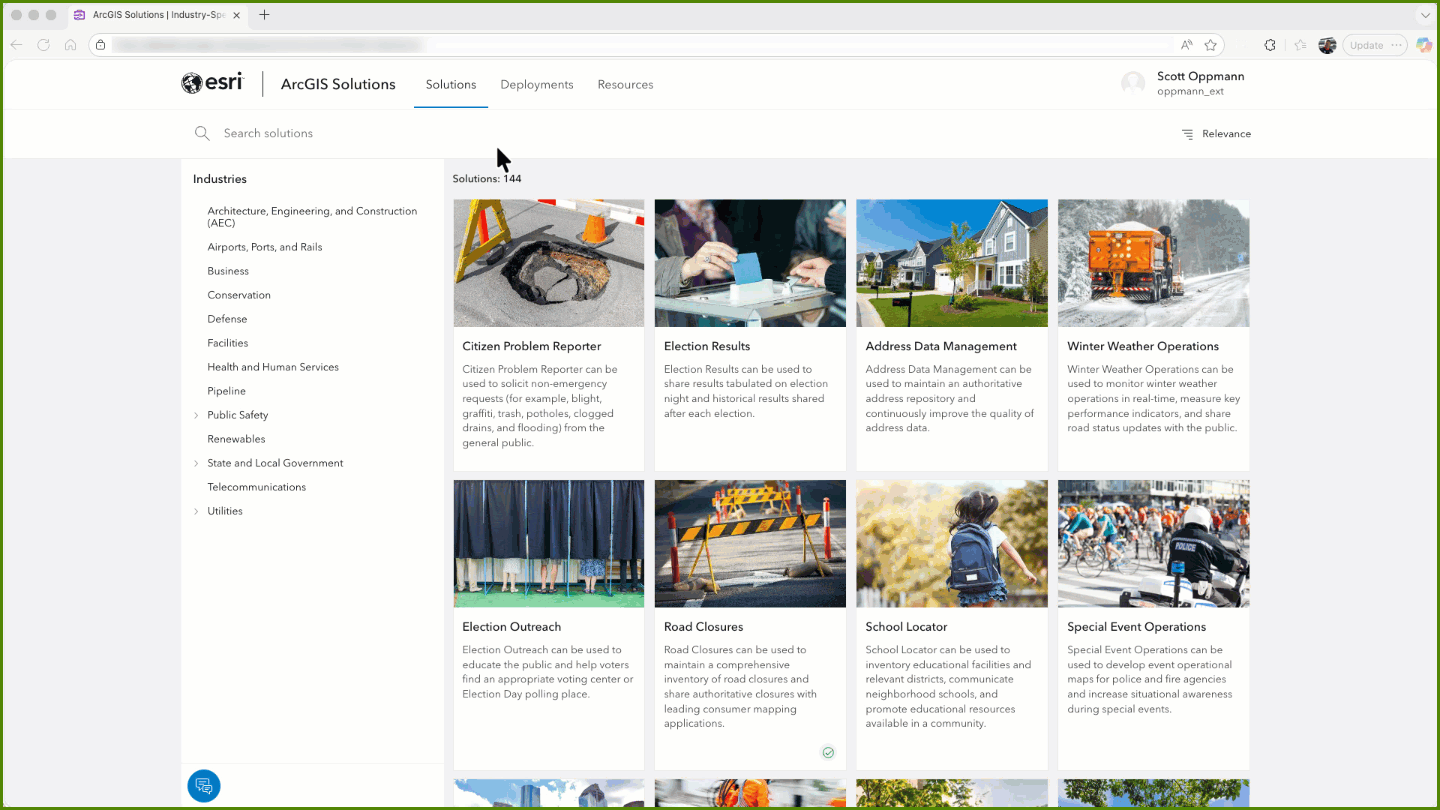Click the browser Update button
The width and height of the screenshot is (1440, 810).
(1375, 45)
